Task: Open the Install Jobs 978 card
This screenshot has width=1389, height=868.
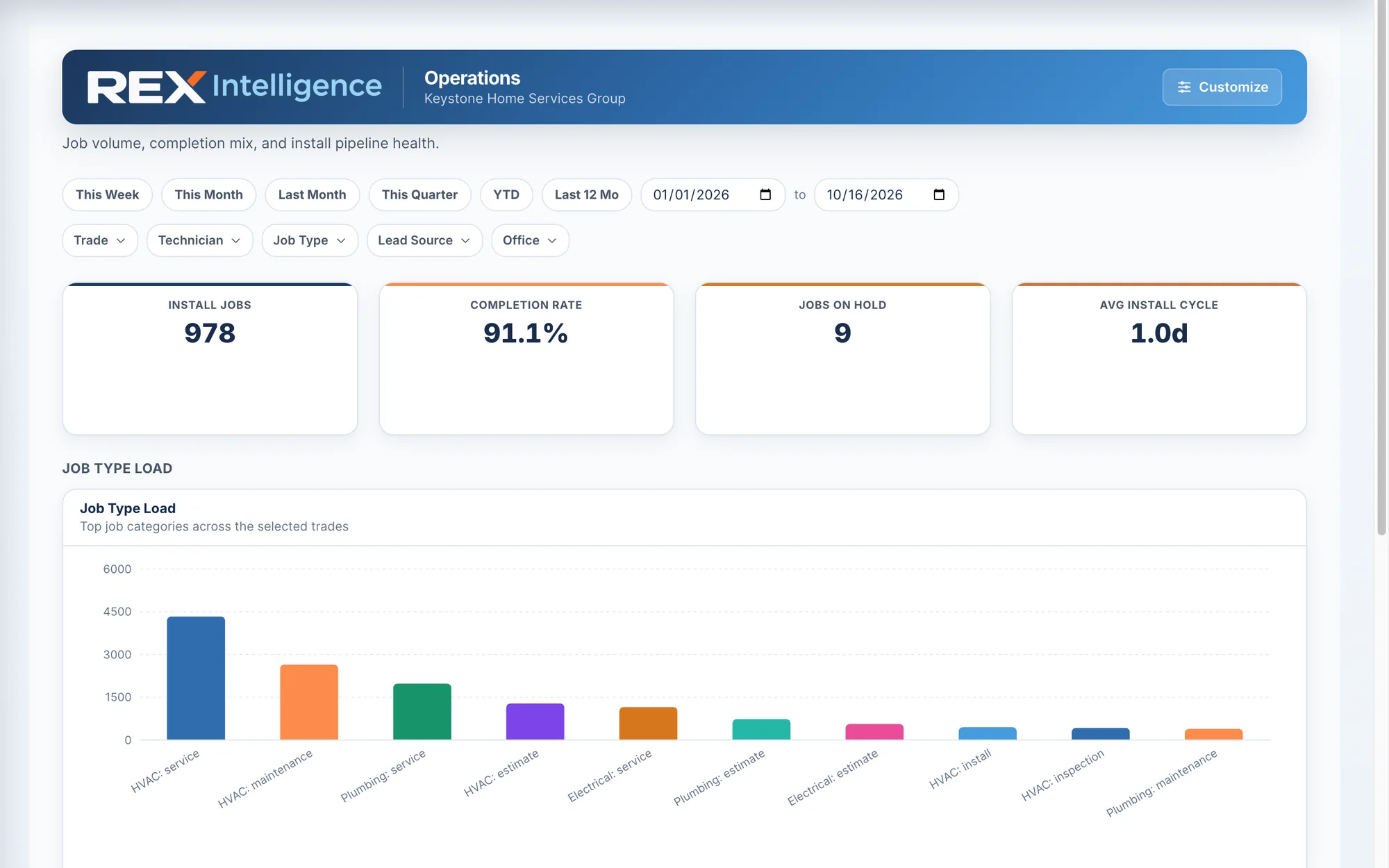Action: [210, 359]
